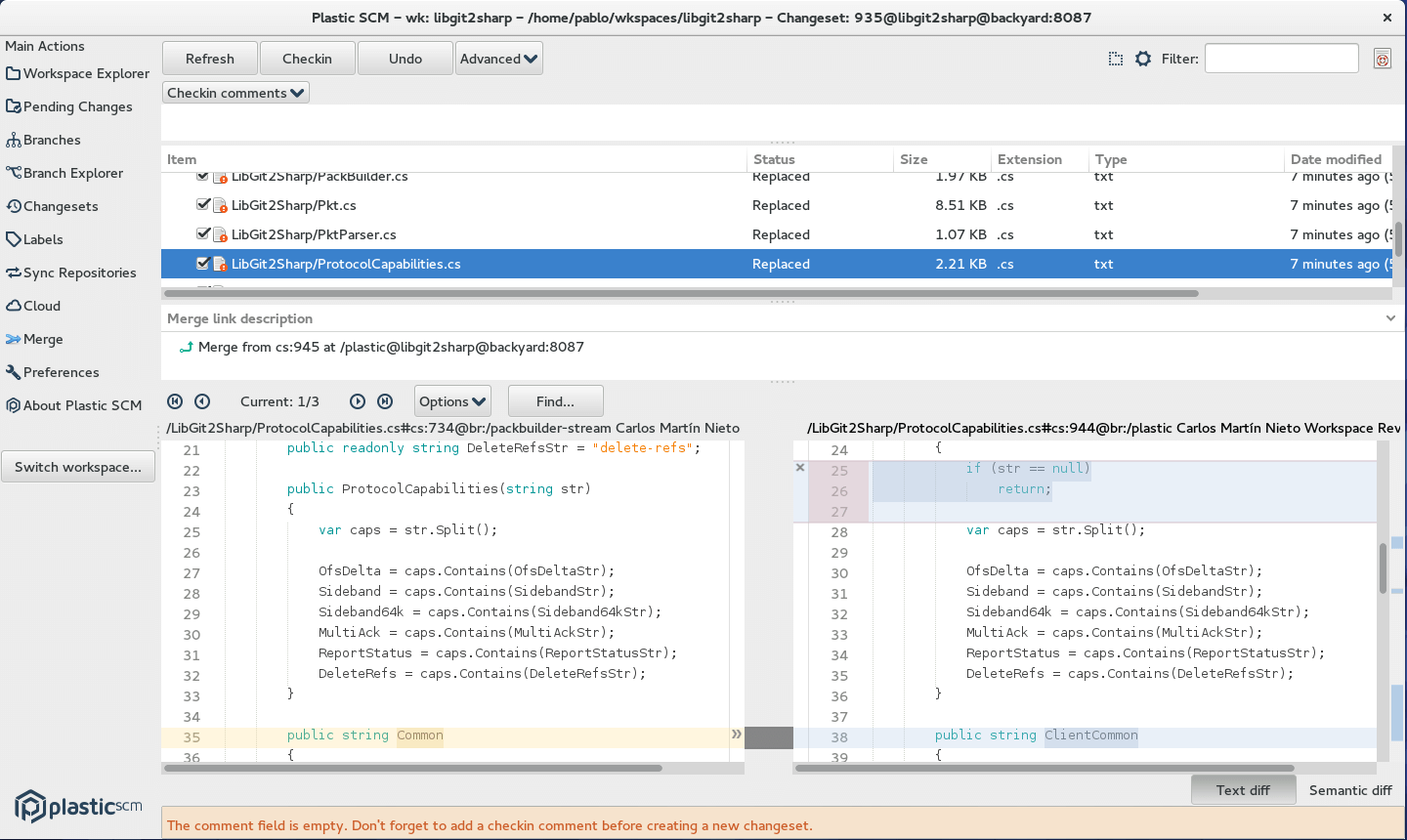Click the merge link icon before 'Merge from cs:945'
1407x840 pixels.
(186, 347)
